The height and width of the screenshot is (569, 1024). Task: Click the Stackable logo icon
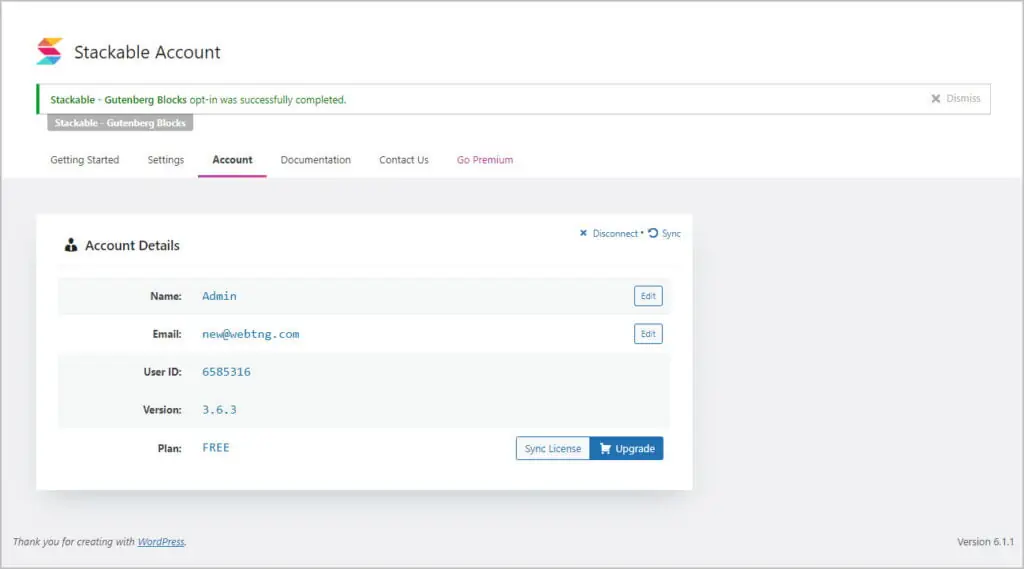coord(50,51)
